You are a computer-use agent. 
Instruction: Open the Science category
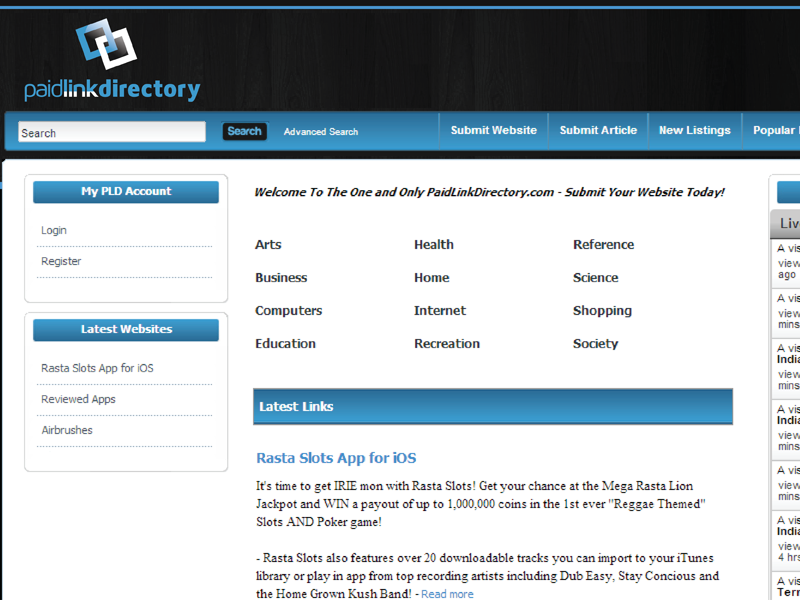[x=595, y=278]
